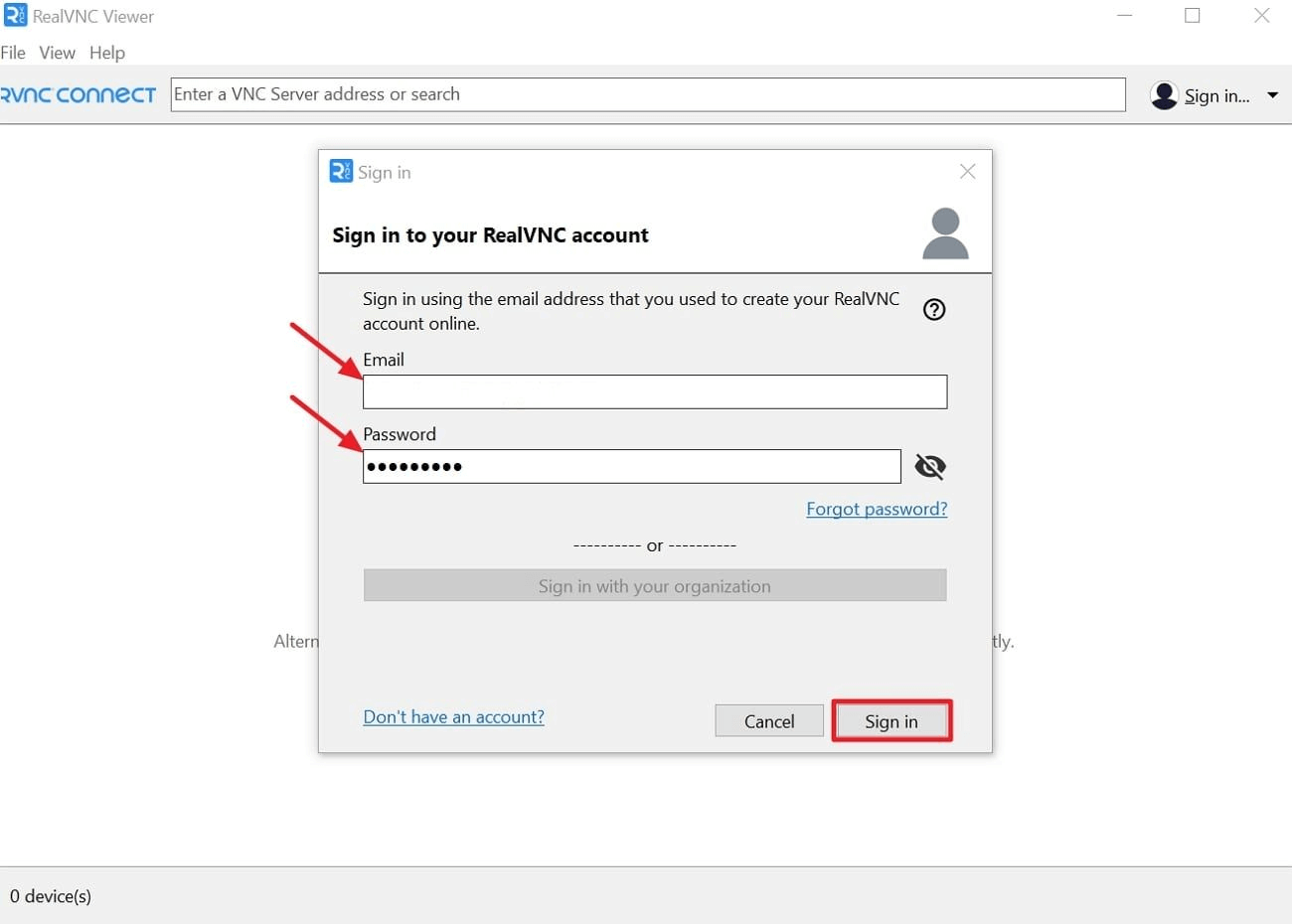Expand the Sign in dropdown arrow
The width and height of the screenshot is (1292, 924).
(1272, 95)
